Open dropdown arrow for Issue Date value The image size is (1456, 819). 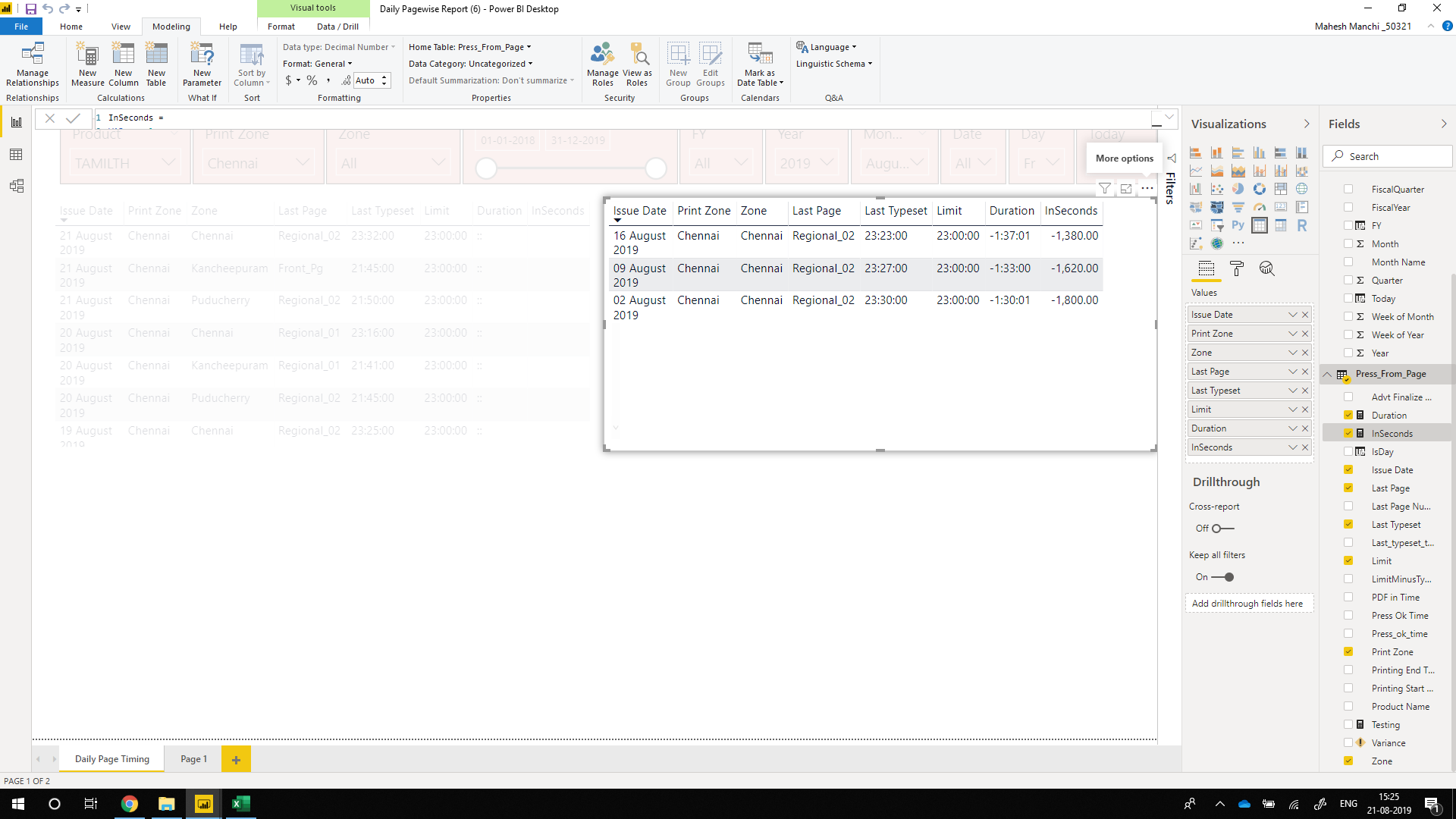coord(1293,315)
